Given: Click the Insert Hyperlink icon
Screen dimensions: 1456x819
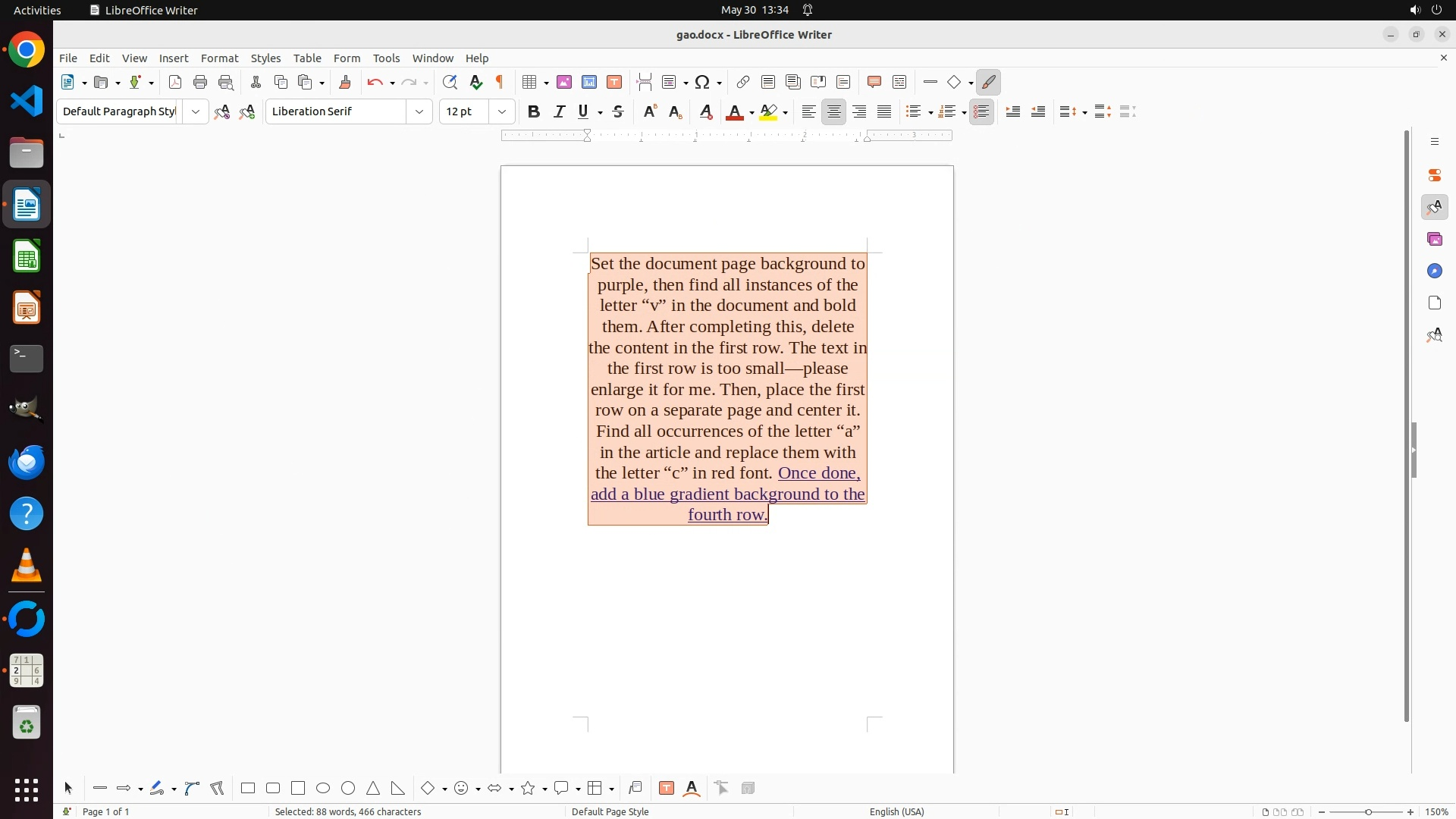Looking at the screenshot, I should point(743,82).
